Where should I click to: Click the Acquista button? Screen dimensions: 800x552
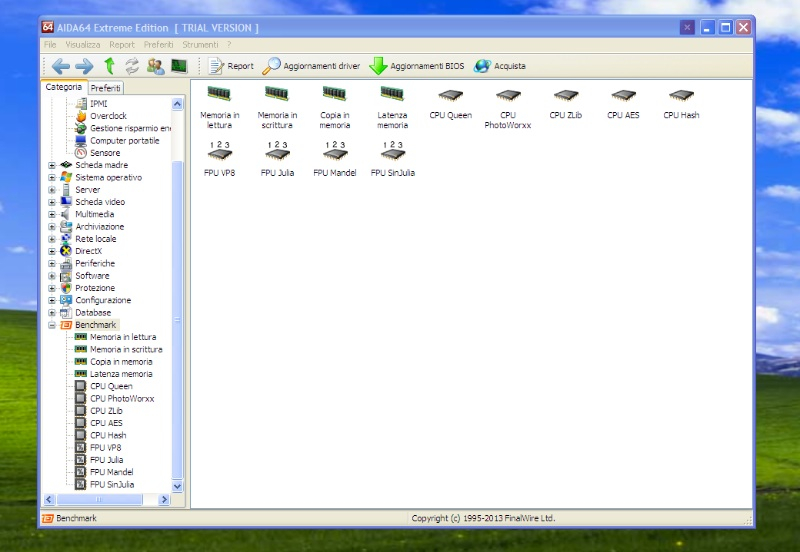[x=499, y=66]
